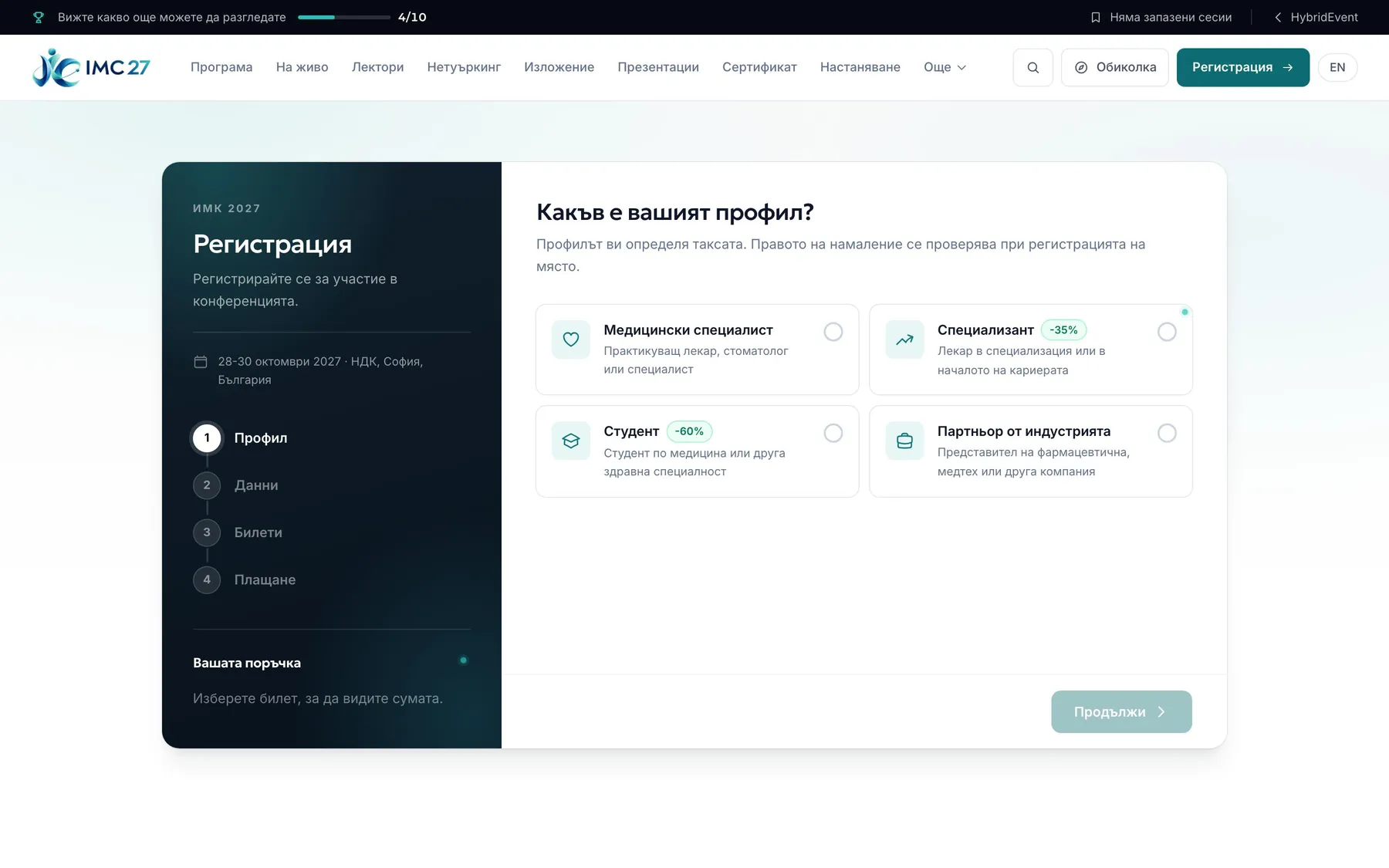This screenshot has height=868, width=1389.
Task: Open the Нетуъркинг page
Action: pos(464,67)
